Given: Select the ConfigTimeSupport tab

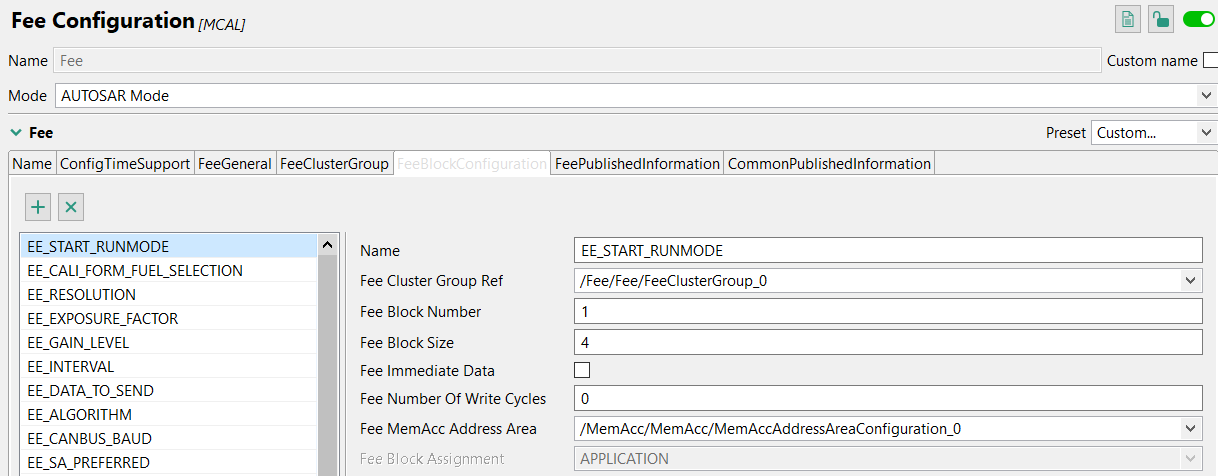Looking at the screenshot, I should [x=125, y=163].
